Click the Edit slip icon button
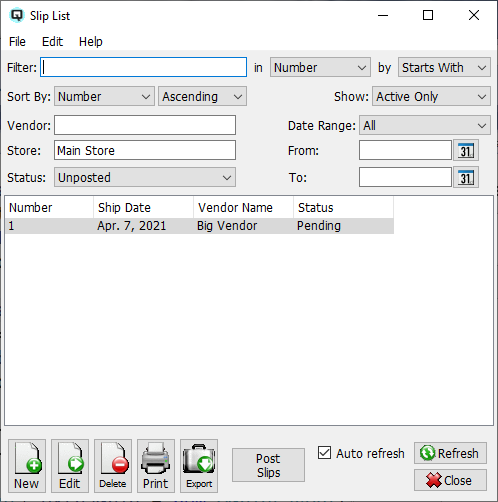This screenshot has width=498, height=502. (70, 465)
